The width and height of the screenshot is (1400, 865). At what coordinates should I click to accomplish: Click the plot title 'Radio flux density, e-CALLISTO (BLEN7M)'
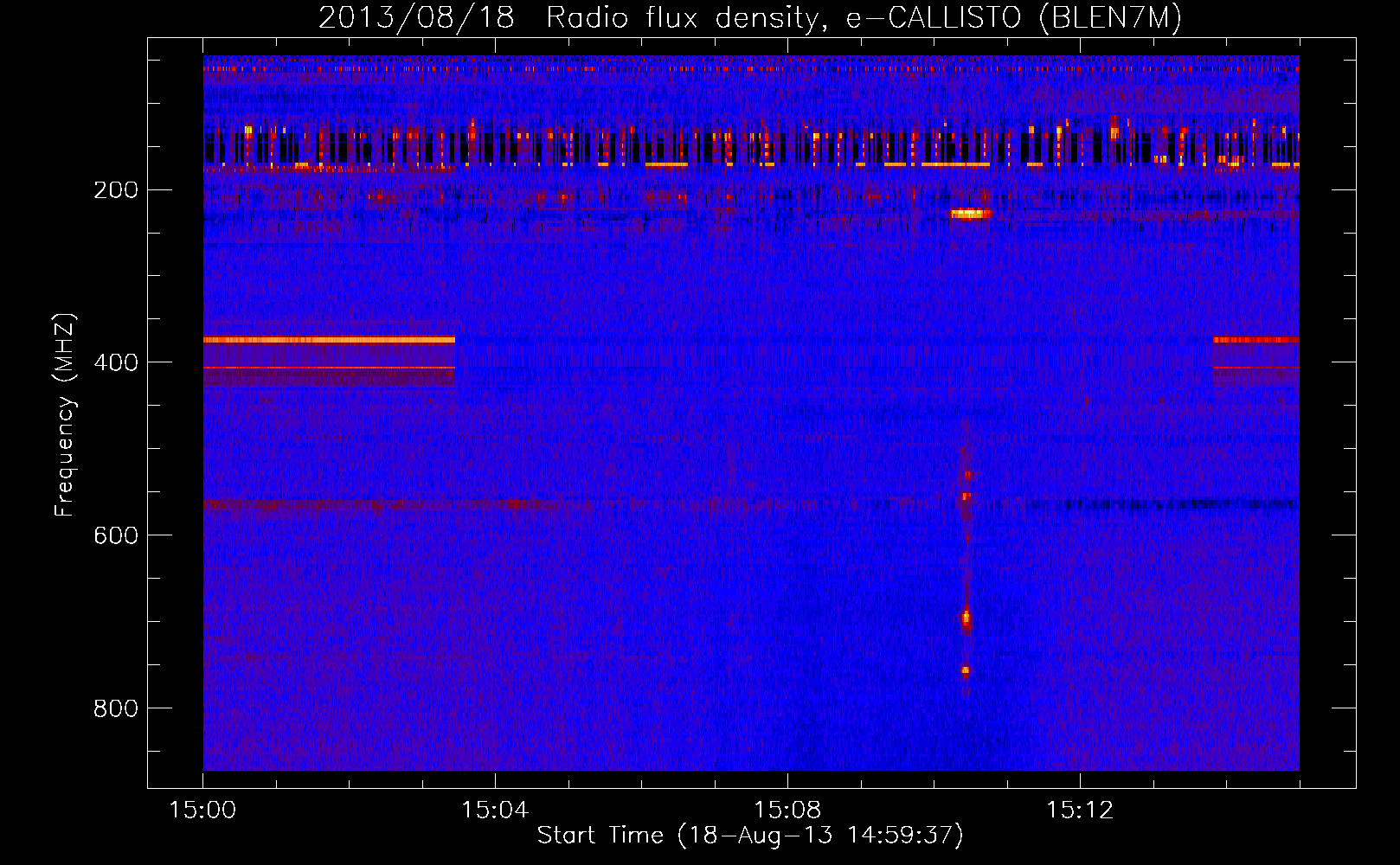pos(864,17)
